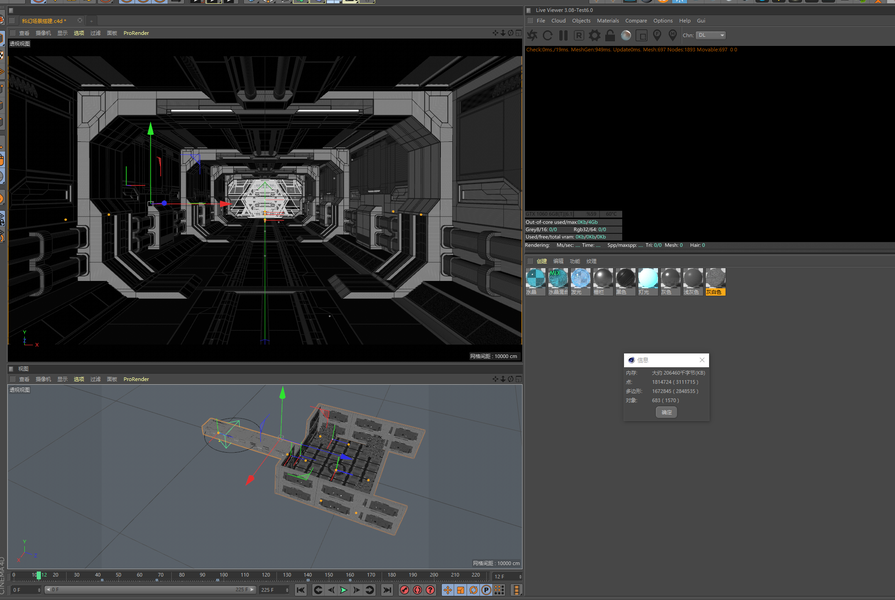Open ProRender menu in top viewport
The height and width of the screenshot is (600, 895).
[136, 33]
